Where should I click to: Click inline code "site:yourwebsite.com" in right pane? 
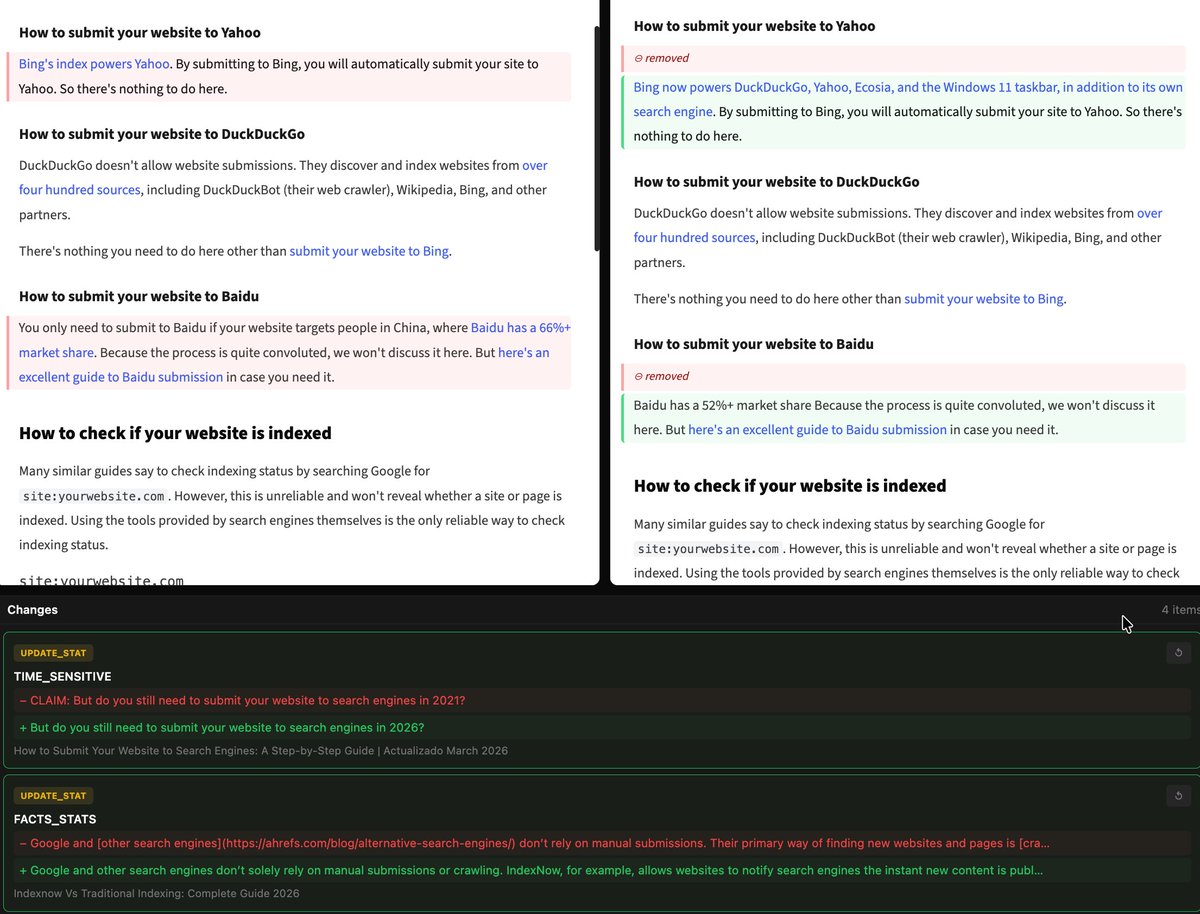(x=709, y=549)
